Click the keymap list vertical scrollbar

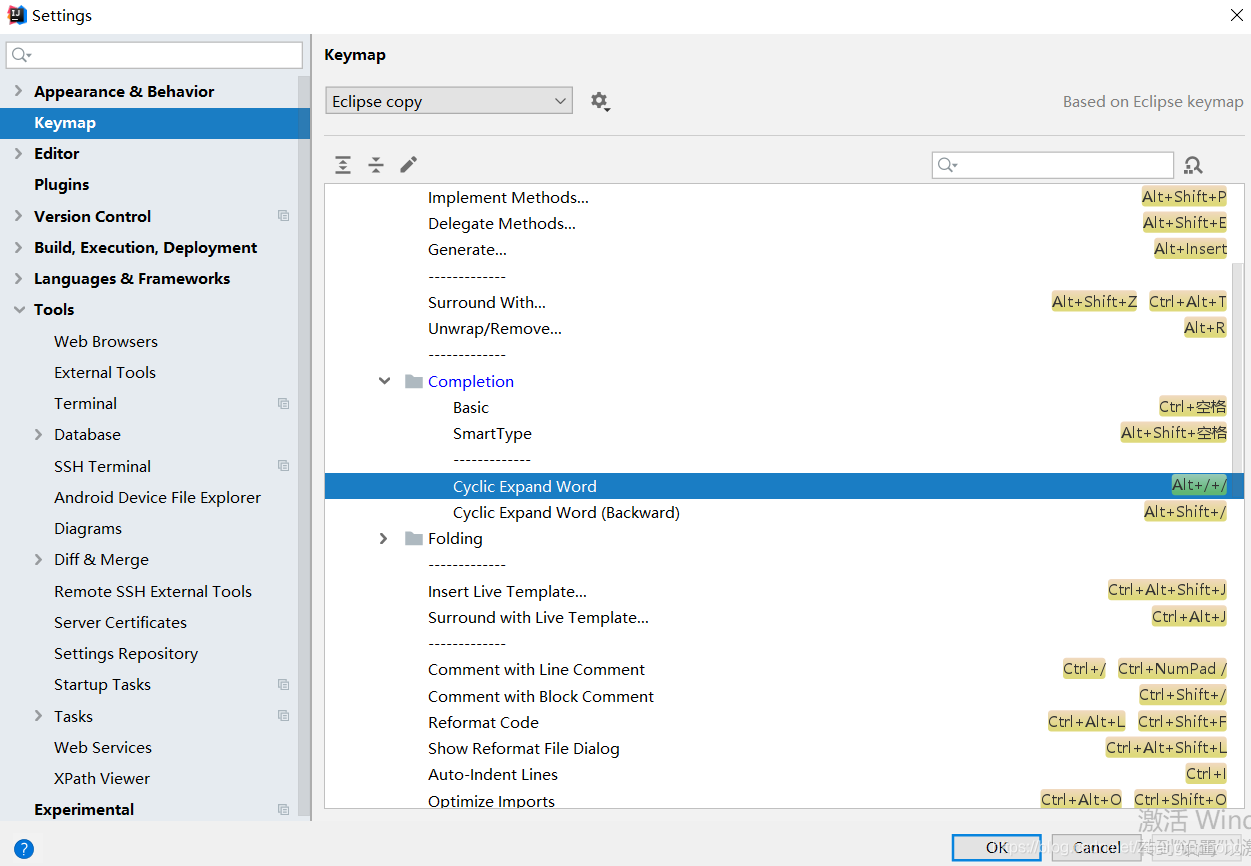tap(1238, 370)
